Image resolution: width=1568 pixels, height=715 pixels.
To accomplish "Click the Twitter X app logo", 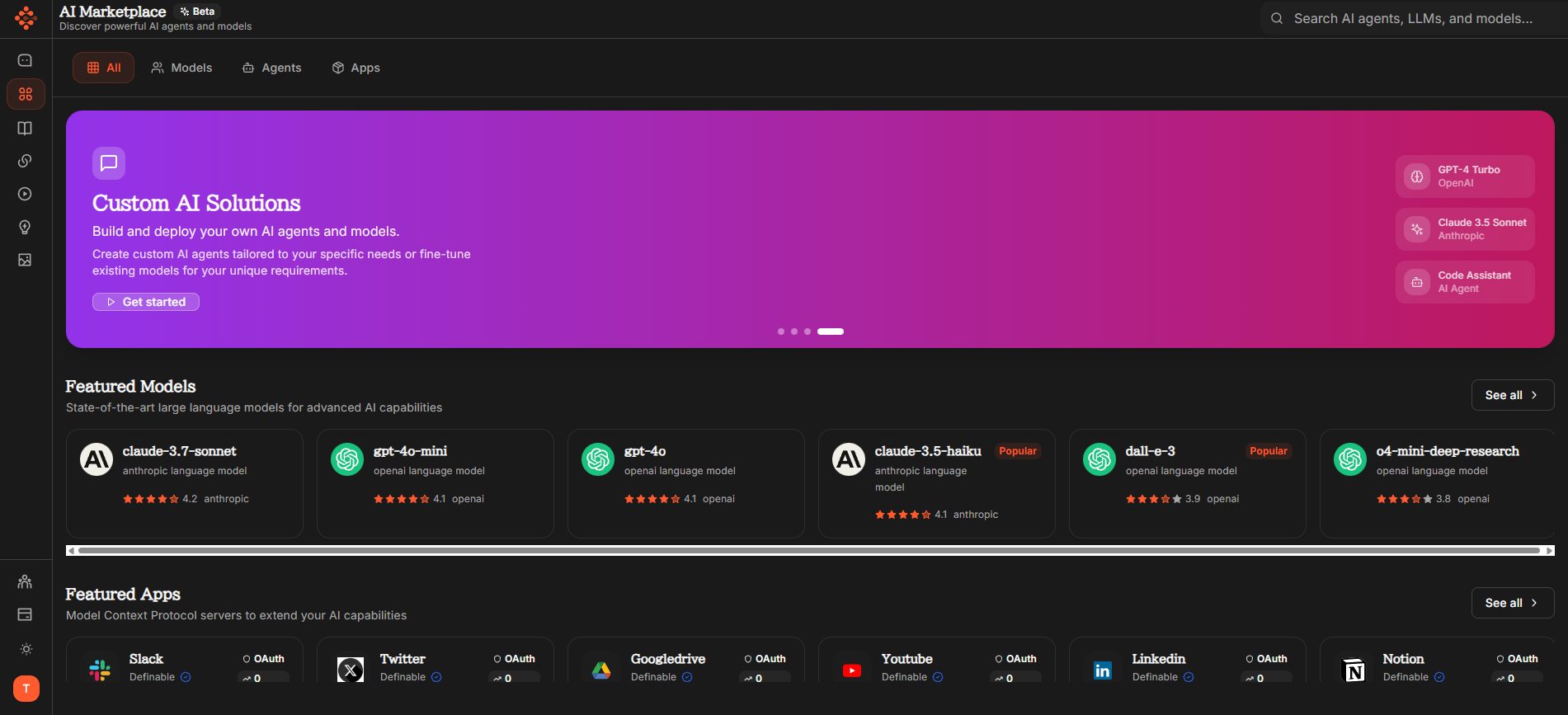I will pyautogui.click(x=351, y=670).
